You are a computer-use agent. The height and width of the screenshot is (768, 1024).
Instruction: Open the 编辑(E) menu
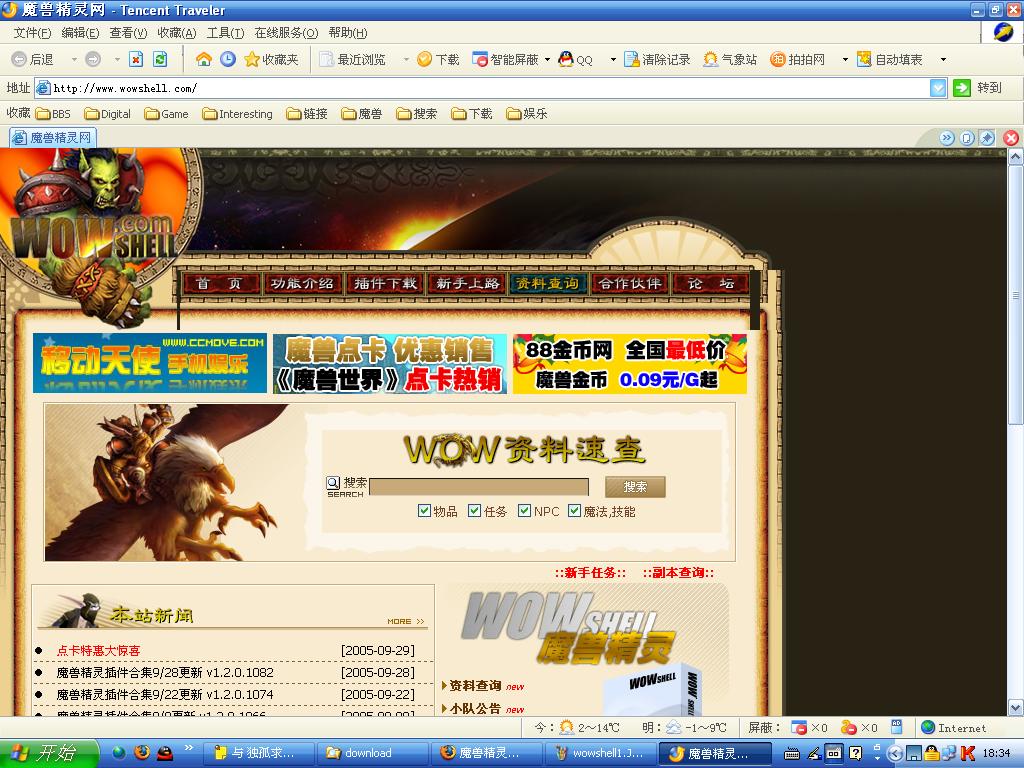[x=80, y=33]
